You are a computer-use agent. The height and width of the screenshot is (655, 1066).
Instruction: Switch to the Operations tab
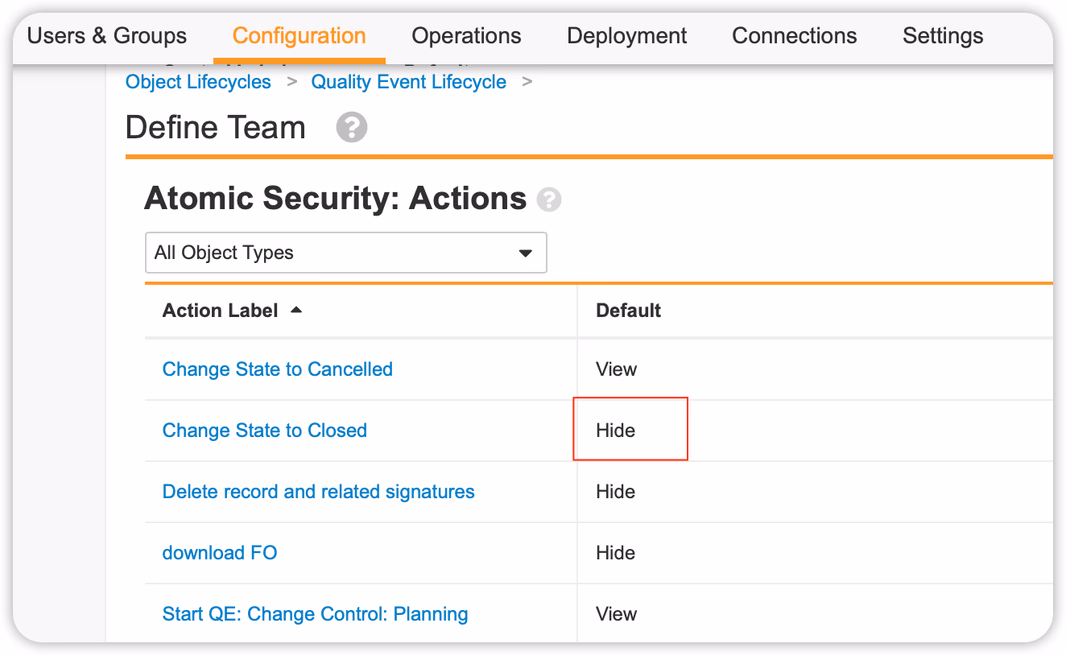pyautogui.click(x=466, y=35)
